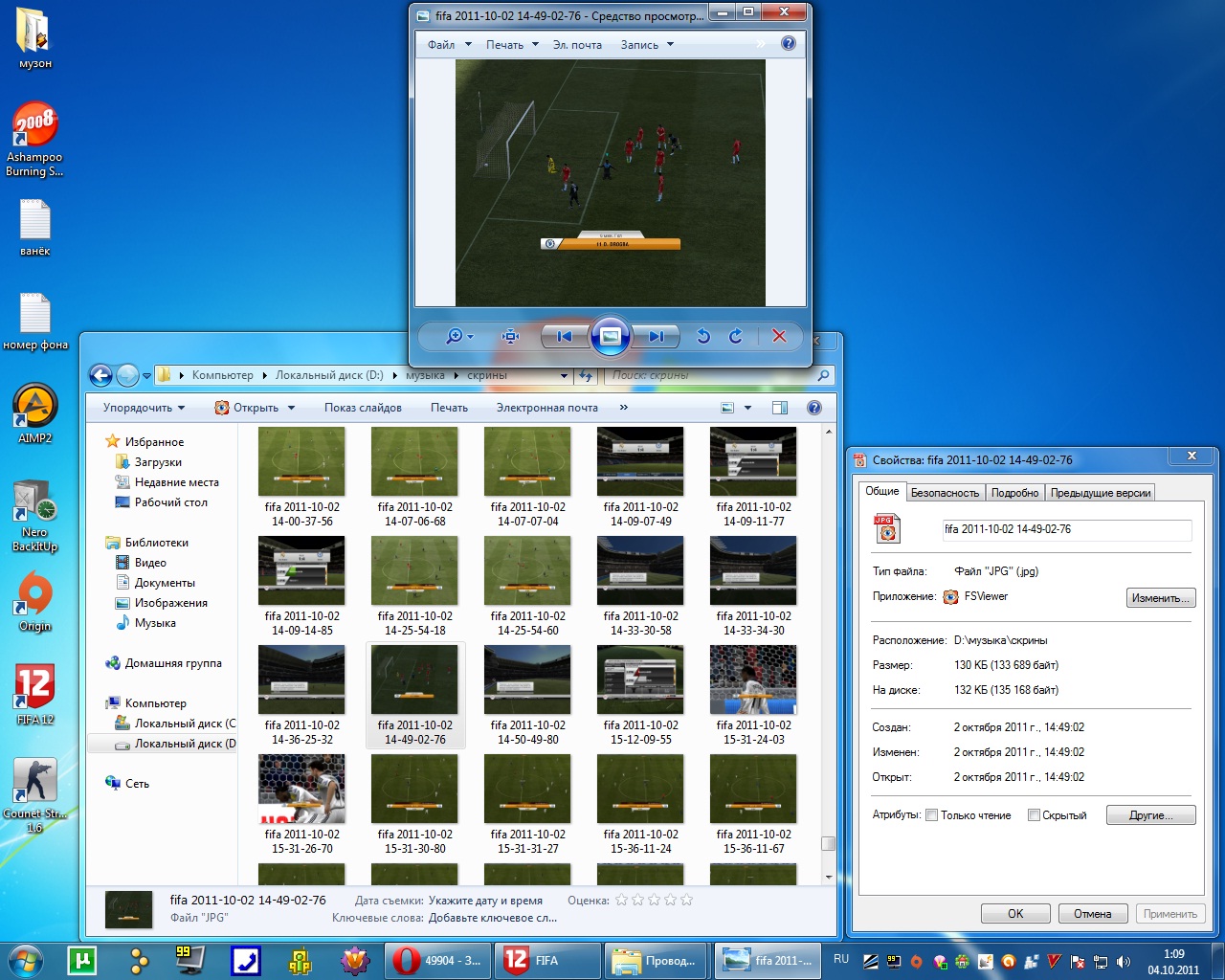1225x980 pixels.
Task: Click Электронная почта in Explorer toolbar
Action: coord(546,408)
